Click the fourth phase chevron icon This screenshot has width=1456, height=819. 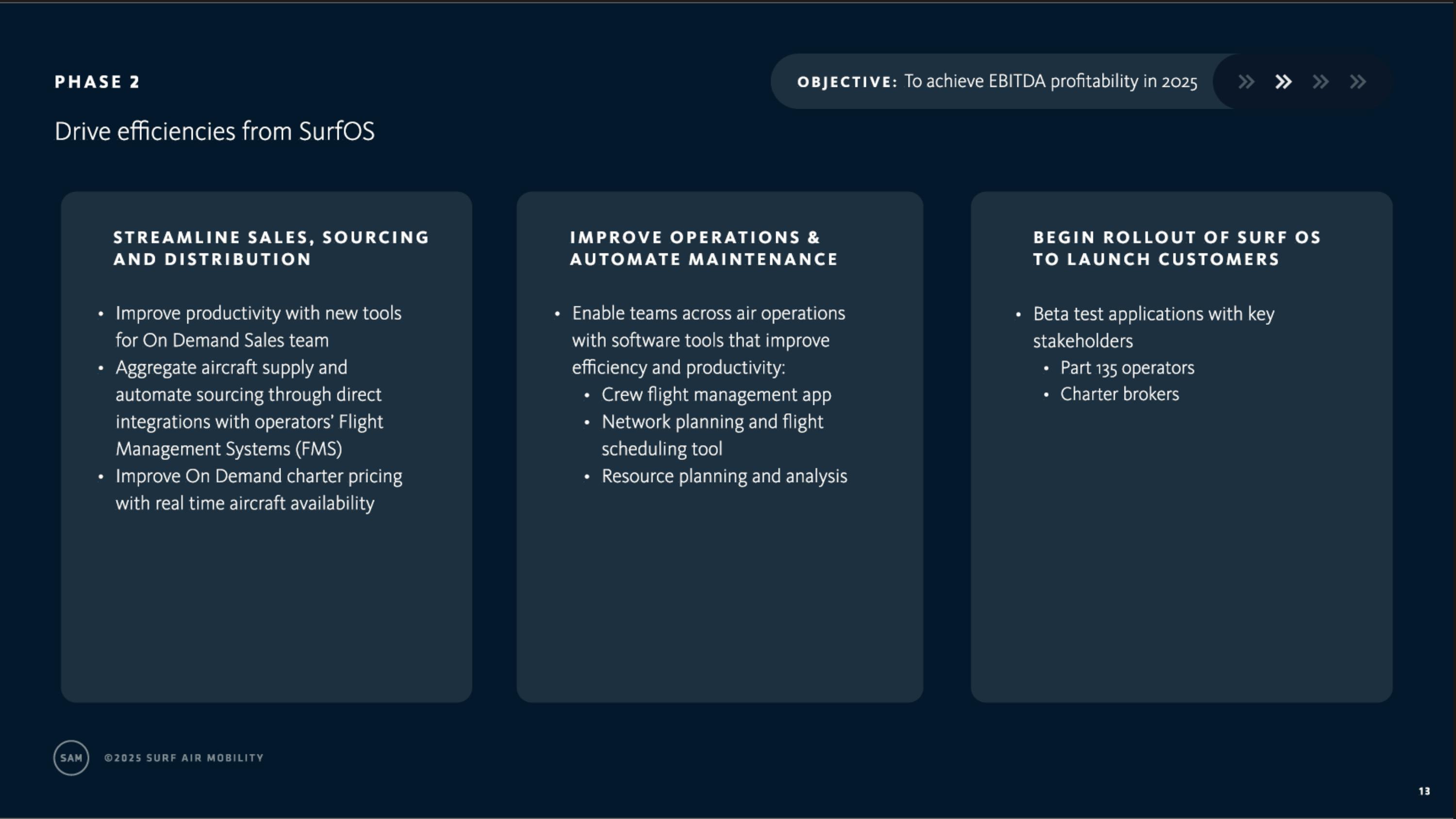pyautogui.click(x=1357, y=82)
